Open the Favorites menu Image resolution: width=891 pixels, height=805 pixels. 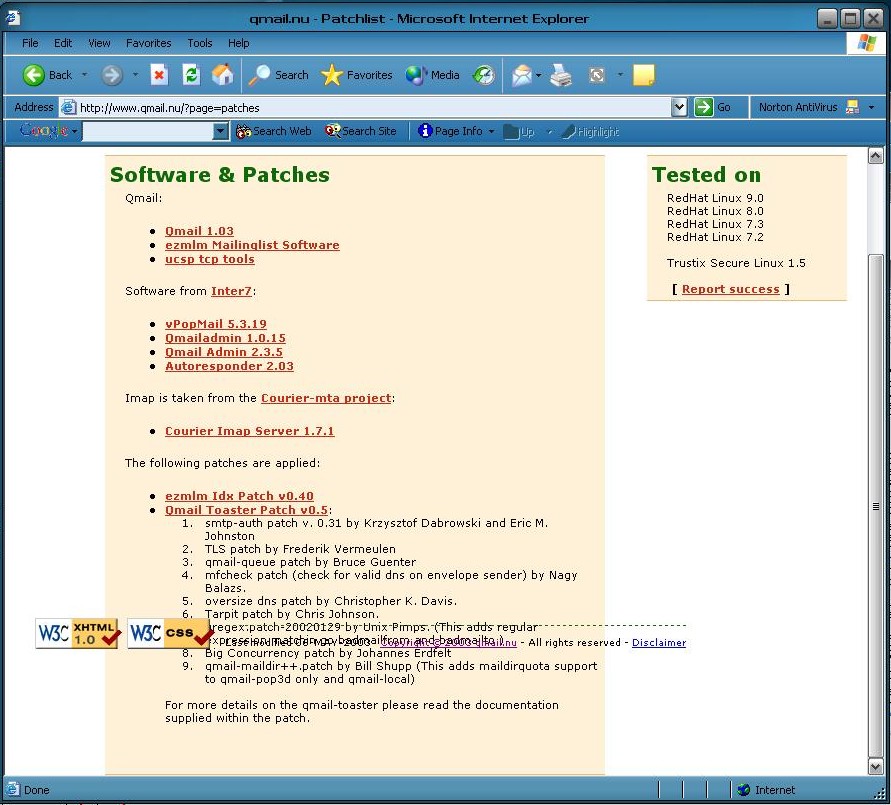coord(148,43)
